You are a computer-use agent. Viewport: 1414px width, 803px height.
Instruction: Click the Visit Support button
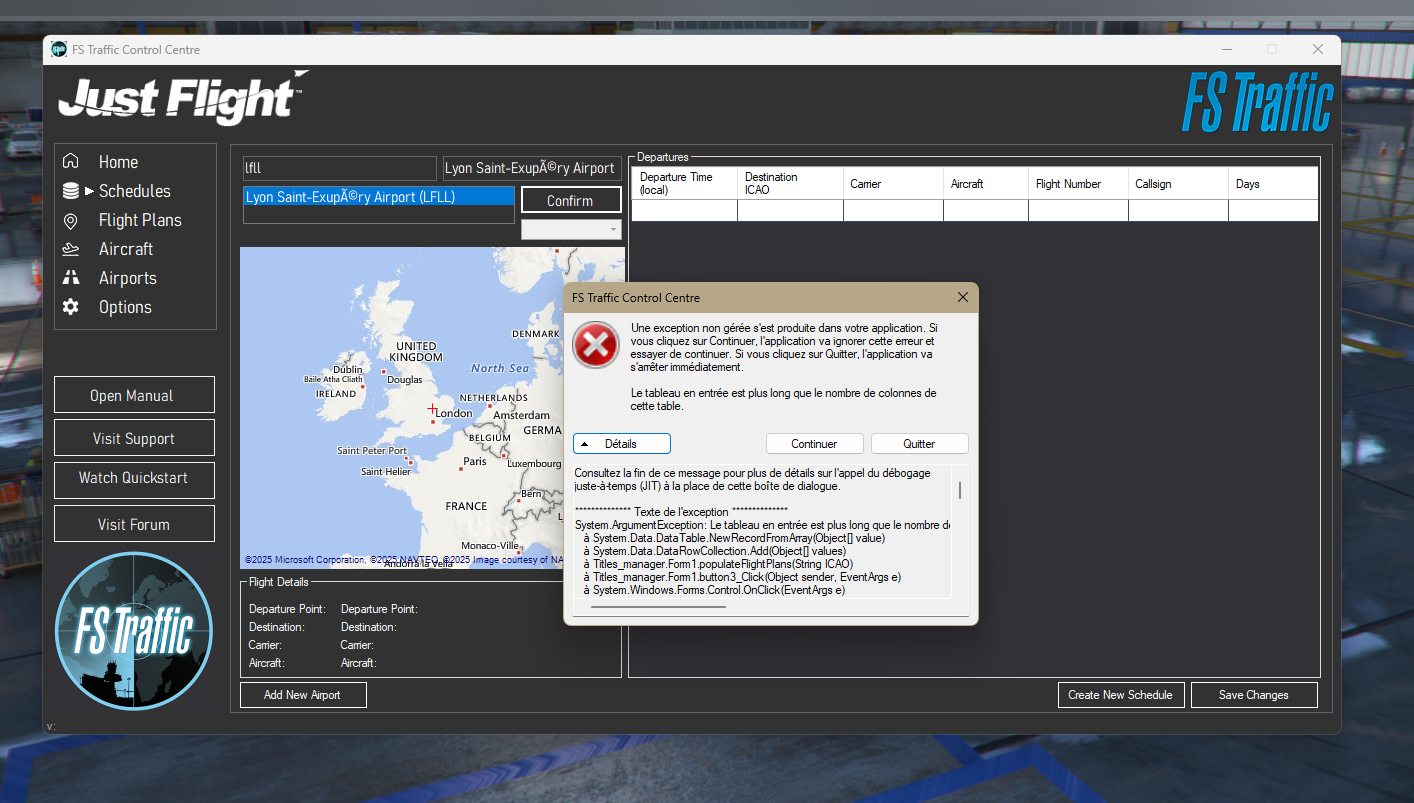point(134,438)
